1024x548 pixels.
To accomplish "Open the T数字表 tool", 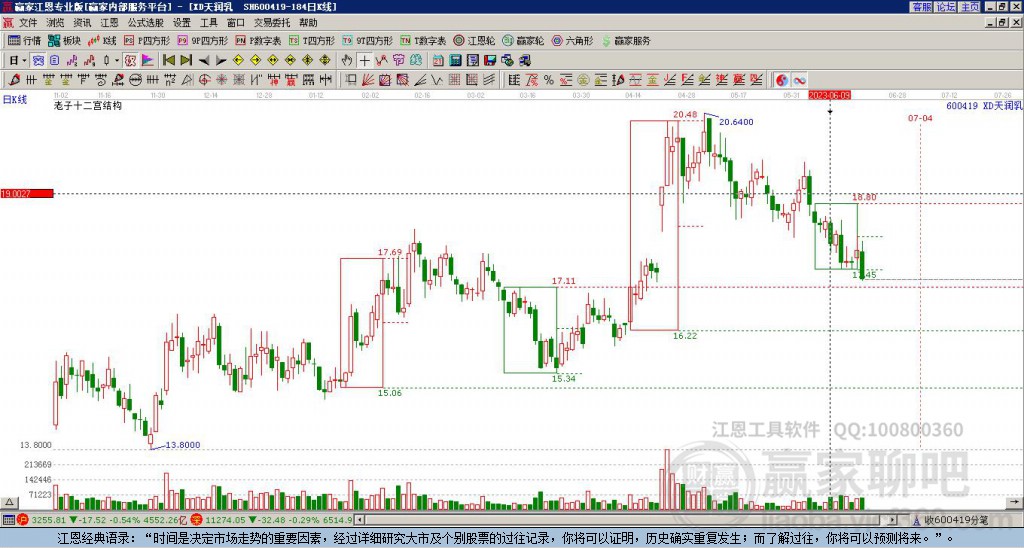I will pyautogui.click(x=423, y=40).
